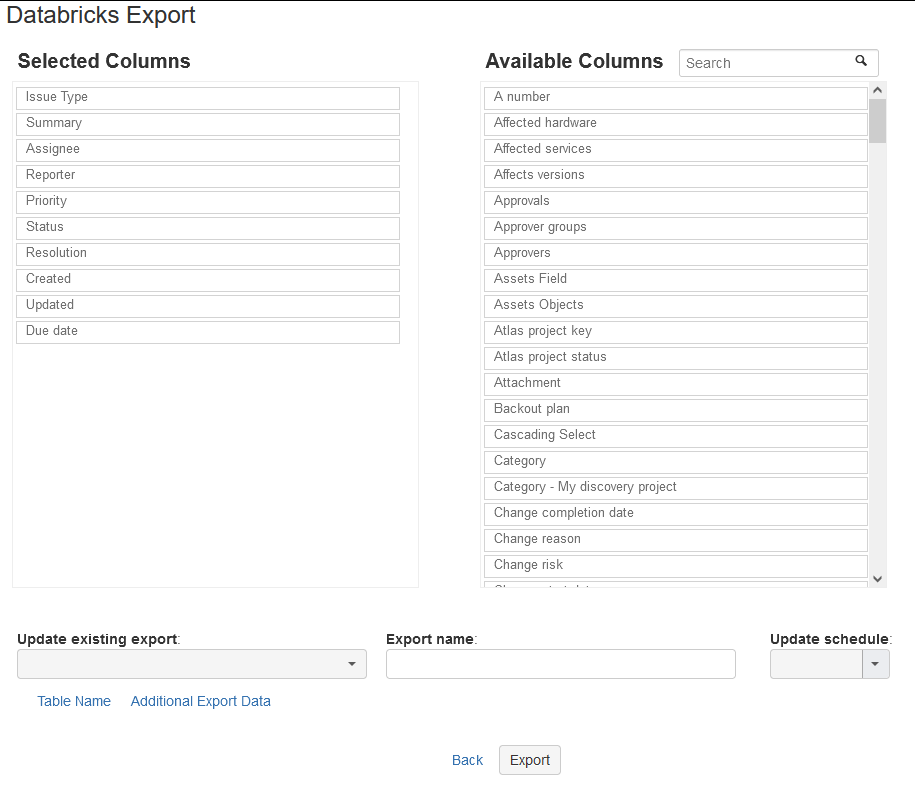Screen dimensions: 915x789
Task: Select Category - My discovery project column
Action: click(x=676, y=488)
